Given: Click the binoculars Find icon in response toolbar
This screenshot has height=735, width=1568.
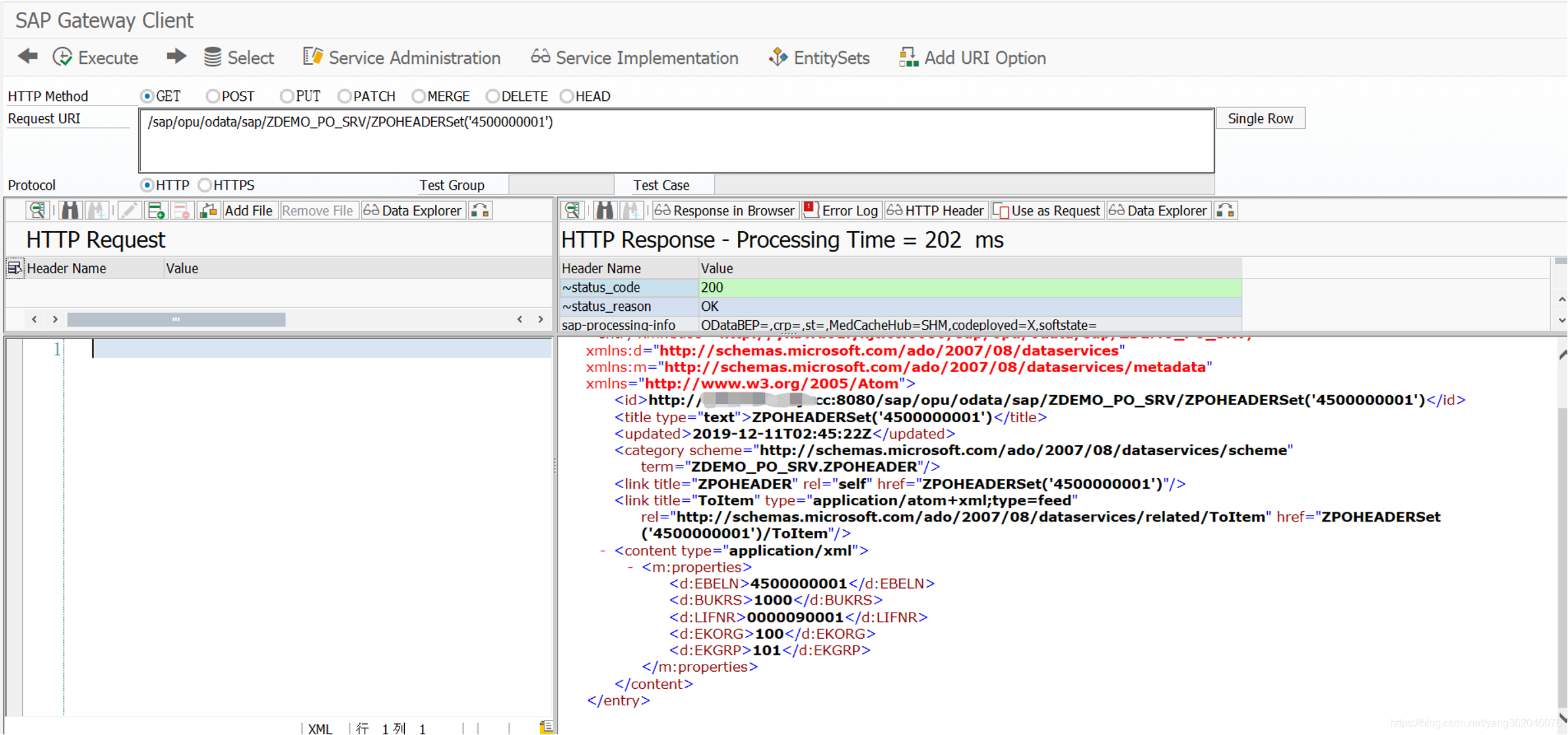Looking at the screenshot, I should pos(604,211).
